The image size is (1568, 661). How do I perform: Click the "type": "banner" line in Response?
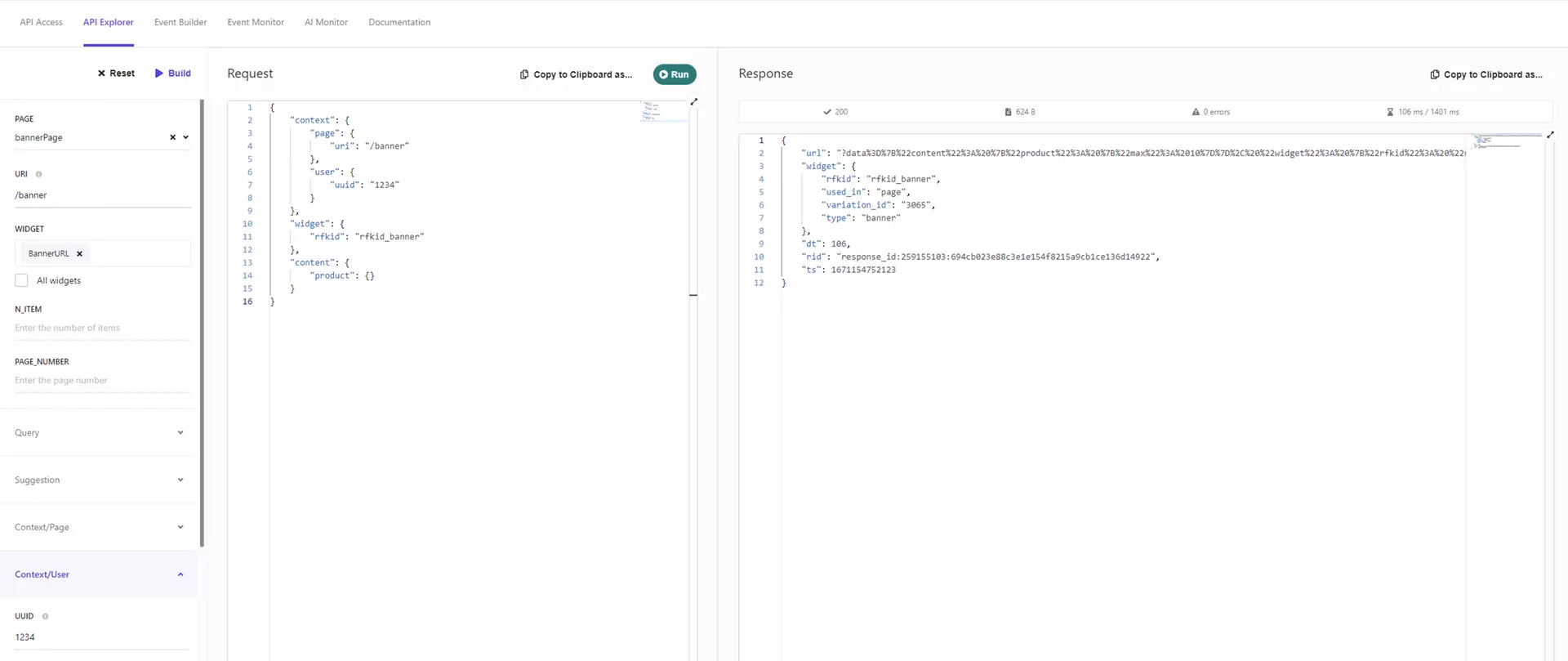pos(861,218)
